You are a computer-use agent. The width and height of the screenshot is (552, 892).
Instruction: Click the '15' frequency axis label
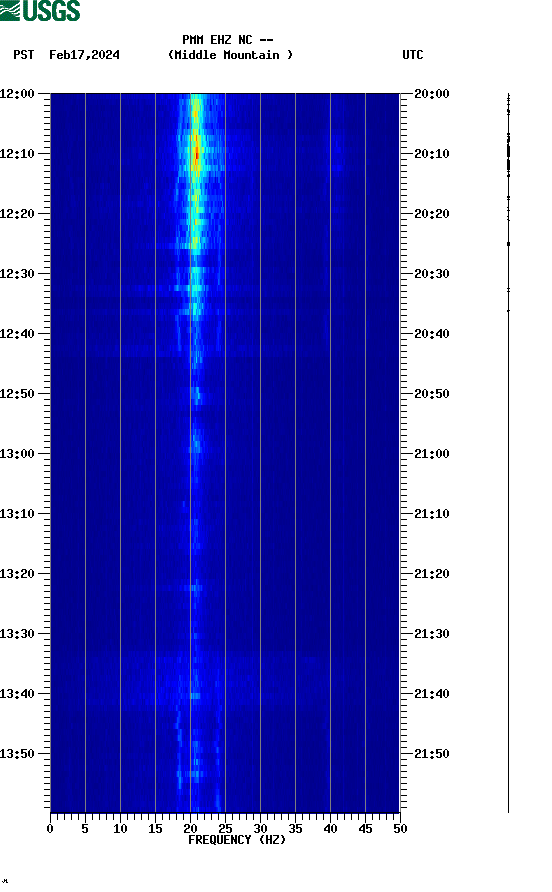click(155, 829)
